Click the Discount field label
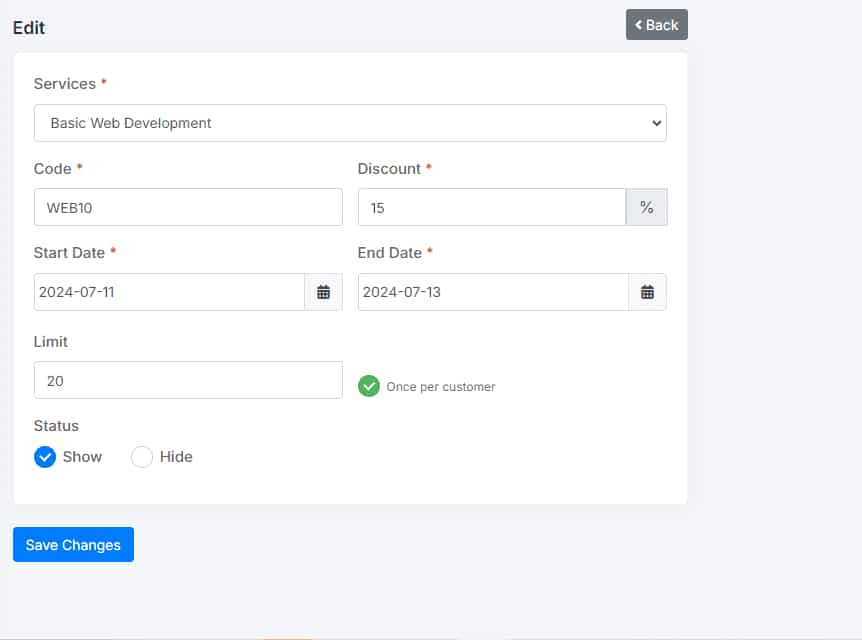Screen dimensions: 862x640 tap(389, 169)
